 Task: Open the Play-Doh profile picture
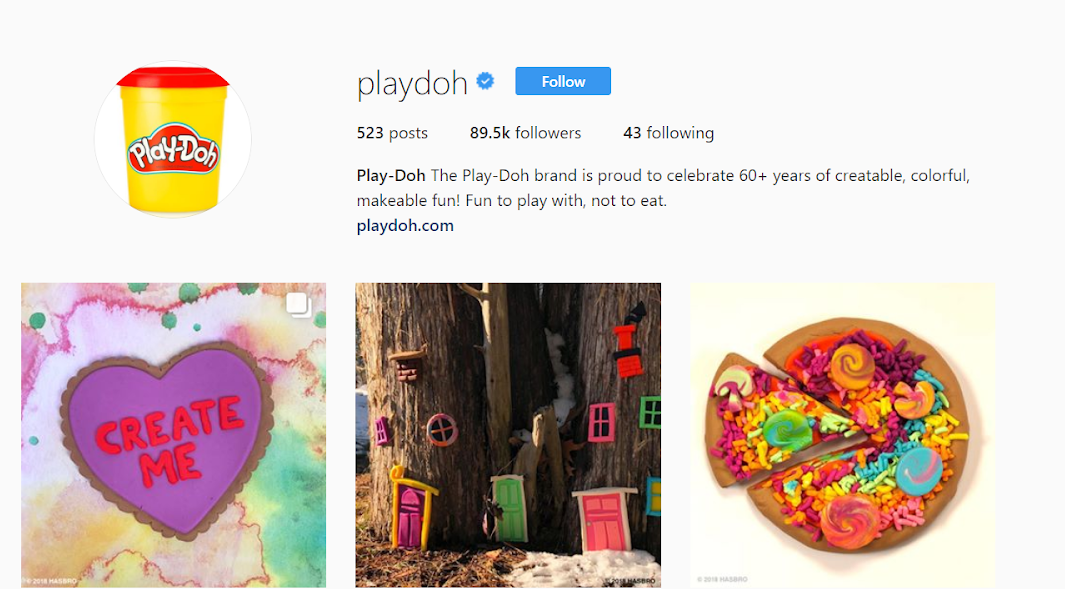pos(173,139)
